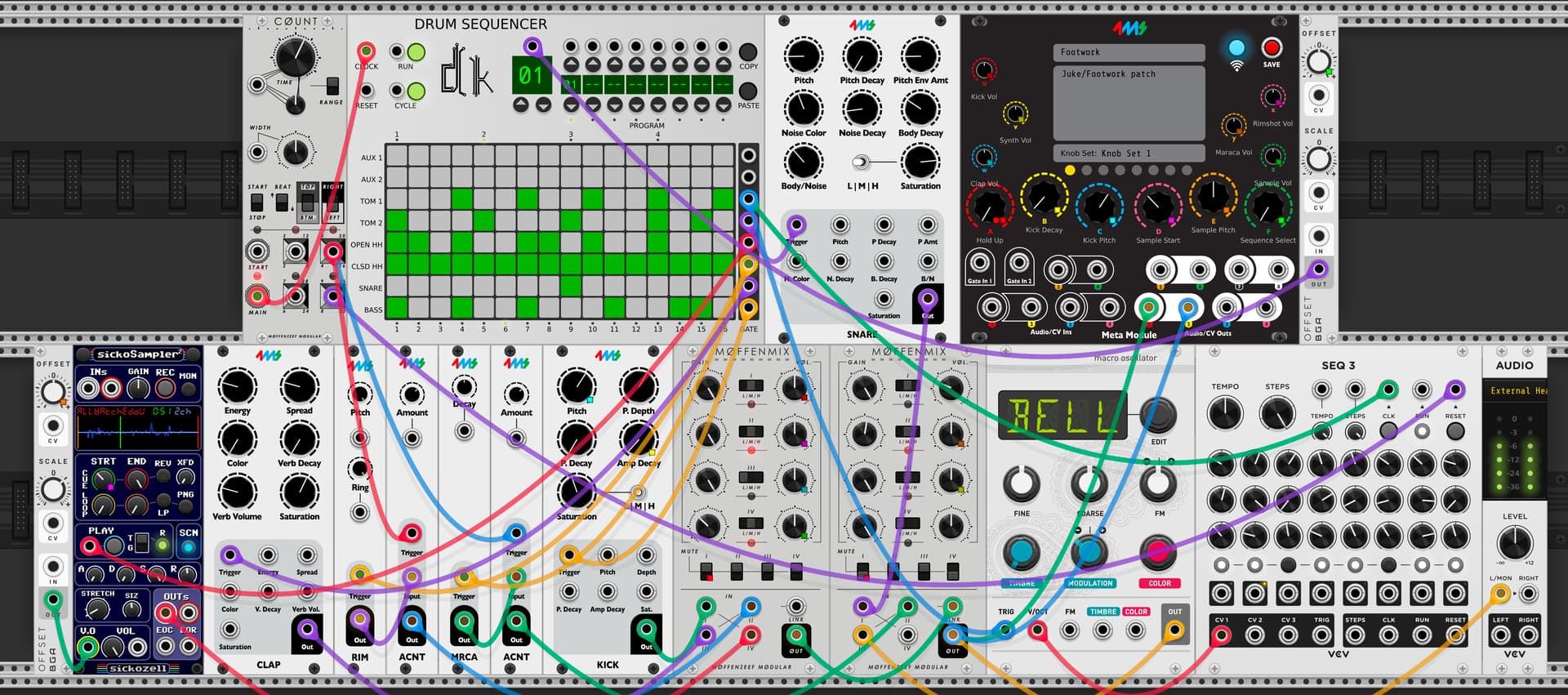
Task: Click the large STEPS knob on SEQ 3
Action: pos(1277,414)
